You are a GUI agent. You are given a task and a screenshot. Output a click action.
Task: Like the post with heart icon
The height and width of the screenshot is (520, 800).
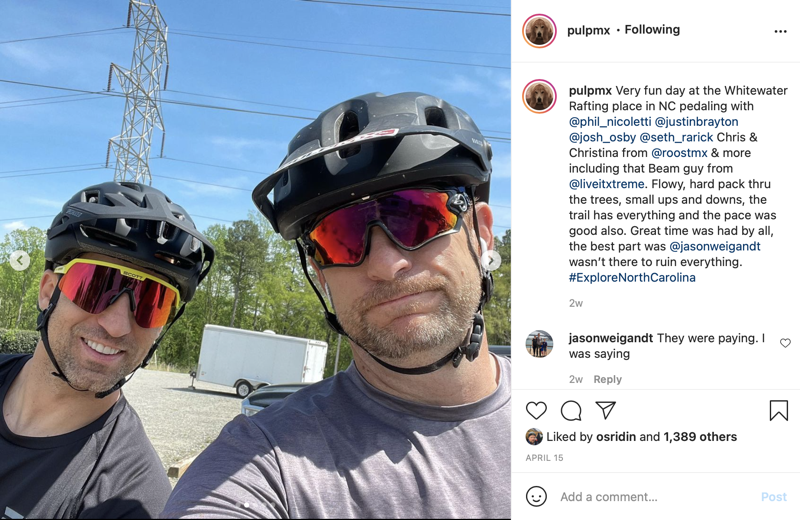click(x=536, y=410)
